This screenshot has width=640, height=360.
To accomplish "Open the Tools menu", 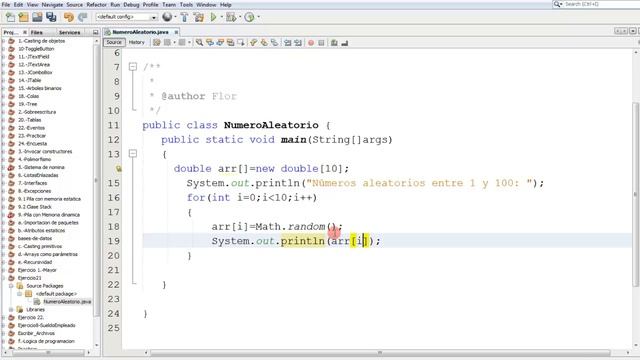I will coord(186,5).
